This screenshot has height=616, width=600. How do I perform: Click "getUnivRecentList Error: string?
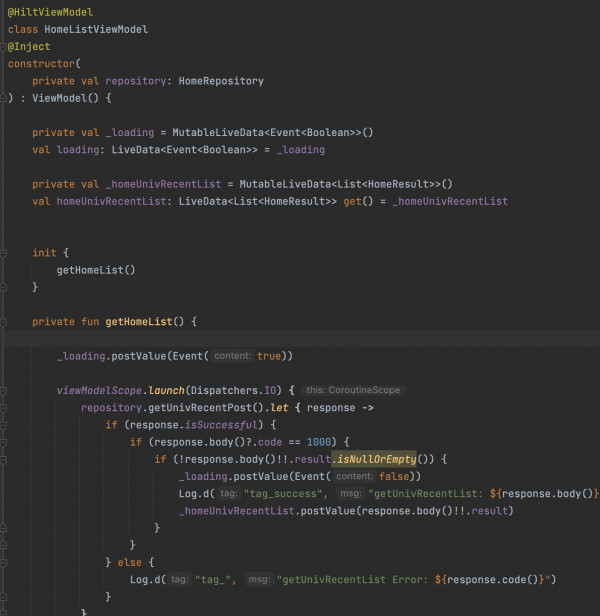(x=352, y=580)
